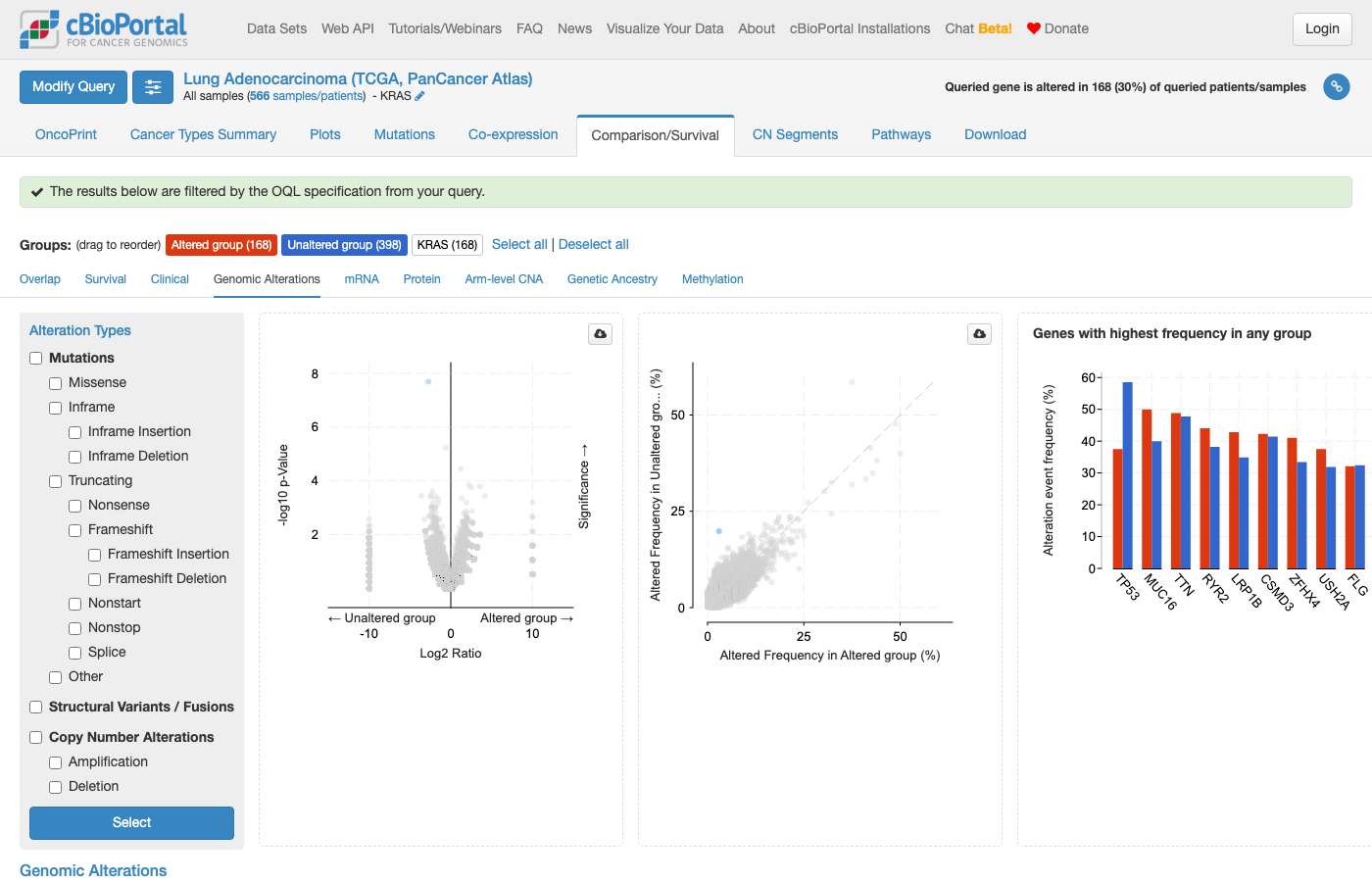Click the Select all groups link
This screenshot has width=1372, height=882.
pos(519,245)
